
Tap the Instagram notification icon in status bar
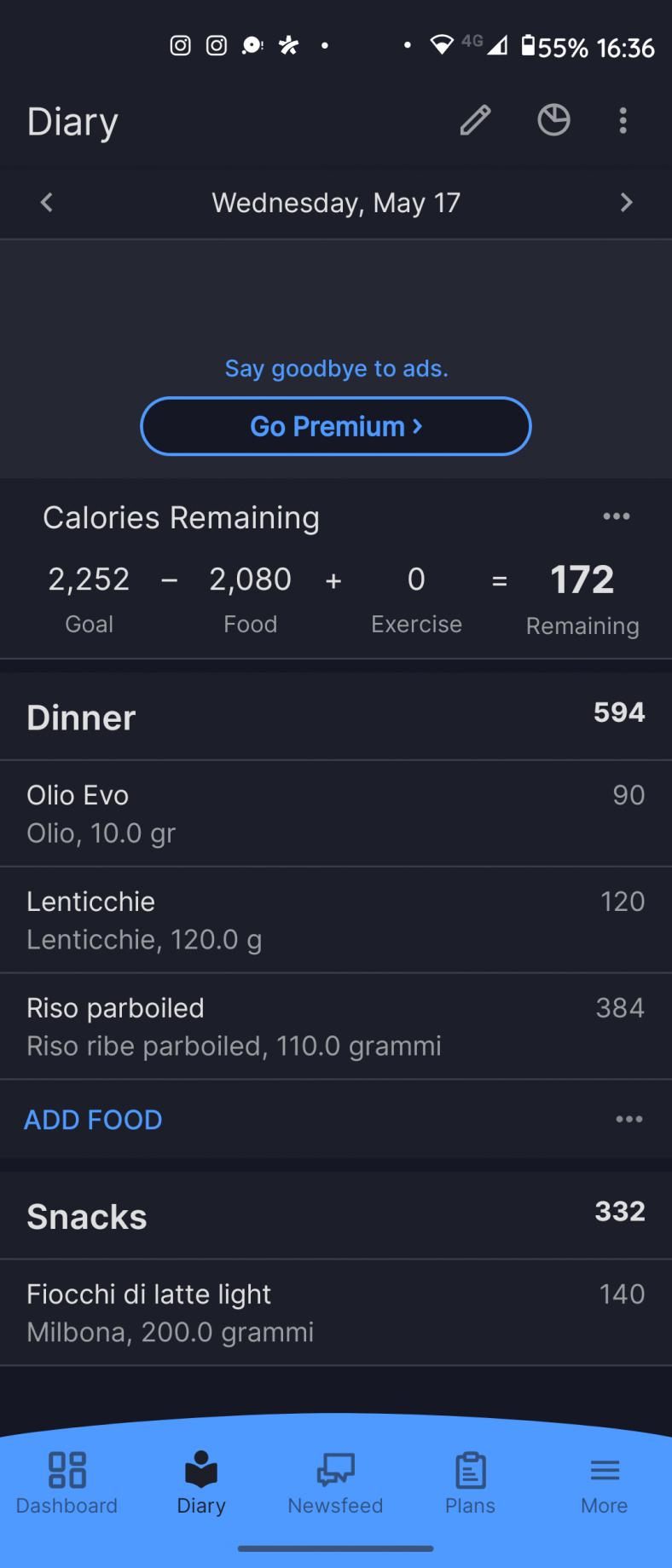click(x=180, y=46)
